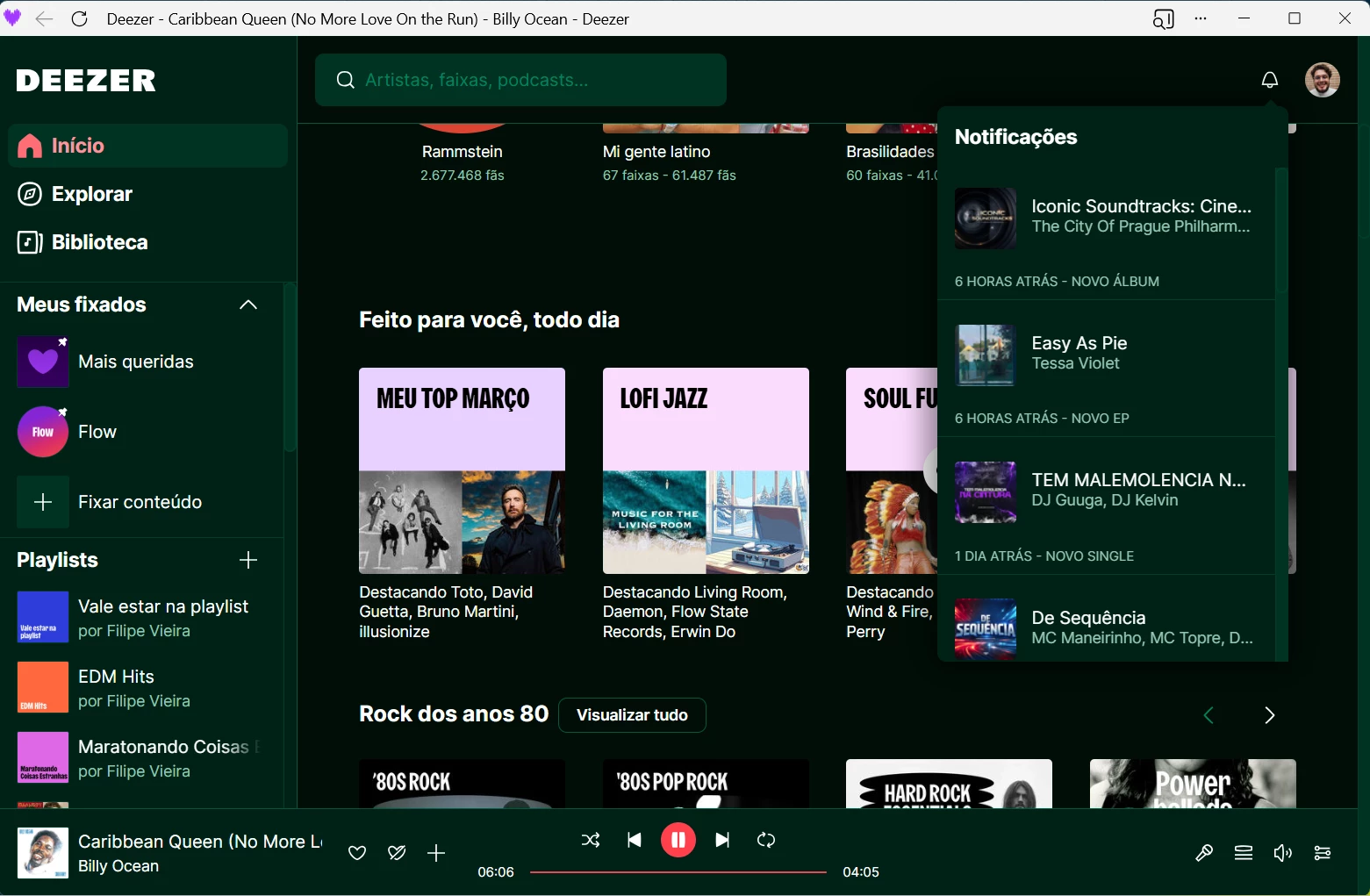Screen dimensions: 1370x896
Task: Skip to the next track
Action: [x=722, y=840]
